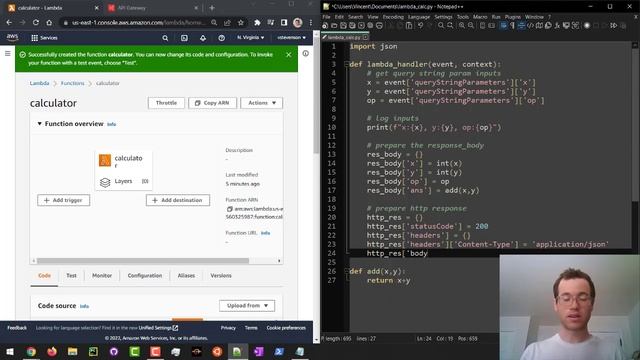This screenshot has width=640, height=360.
Task: Open the browser home page
Action: tap(49, 22)
